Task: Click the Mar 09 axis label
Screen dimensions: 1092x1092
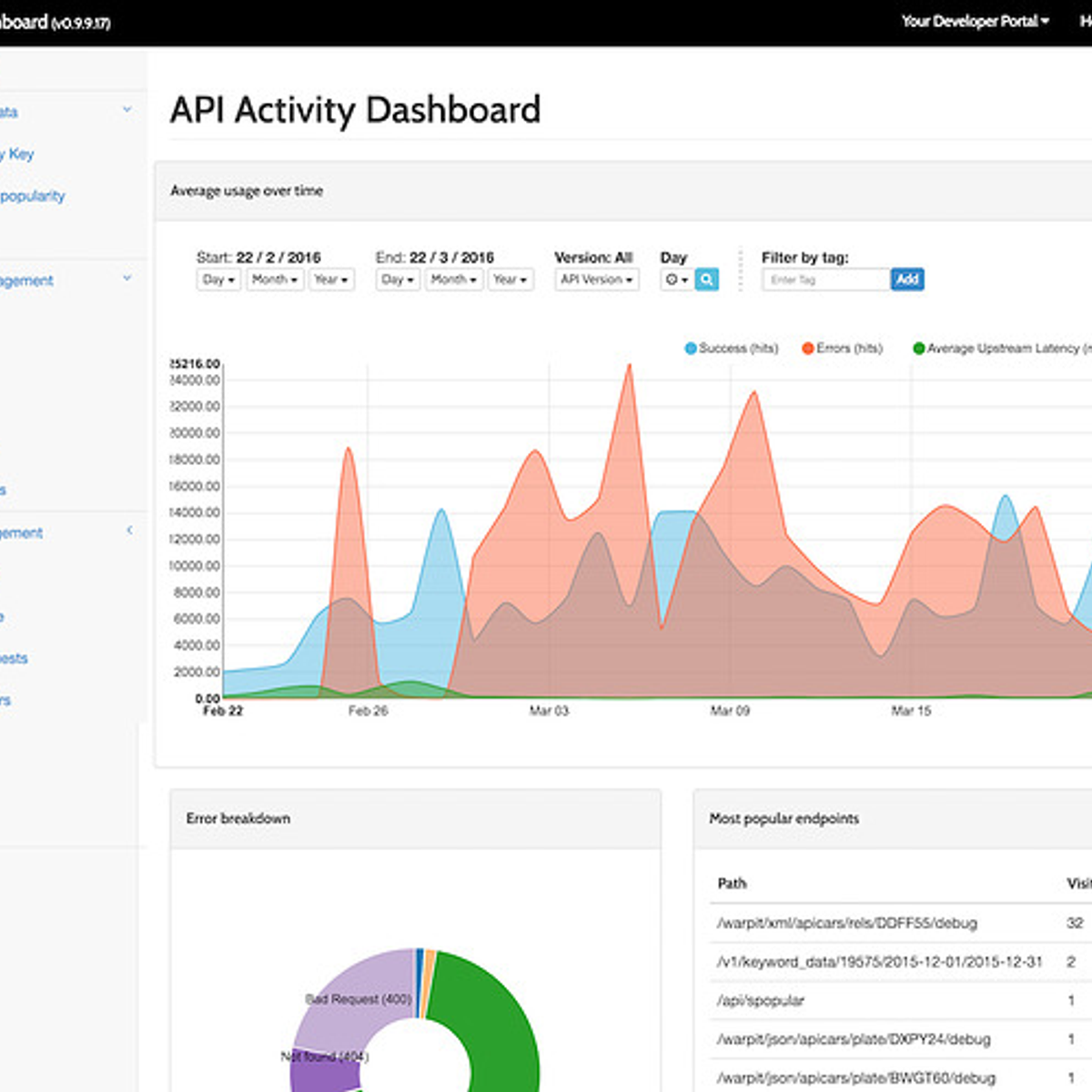Action: point(730,711)
